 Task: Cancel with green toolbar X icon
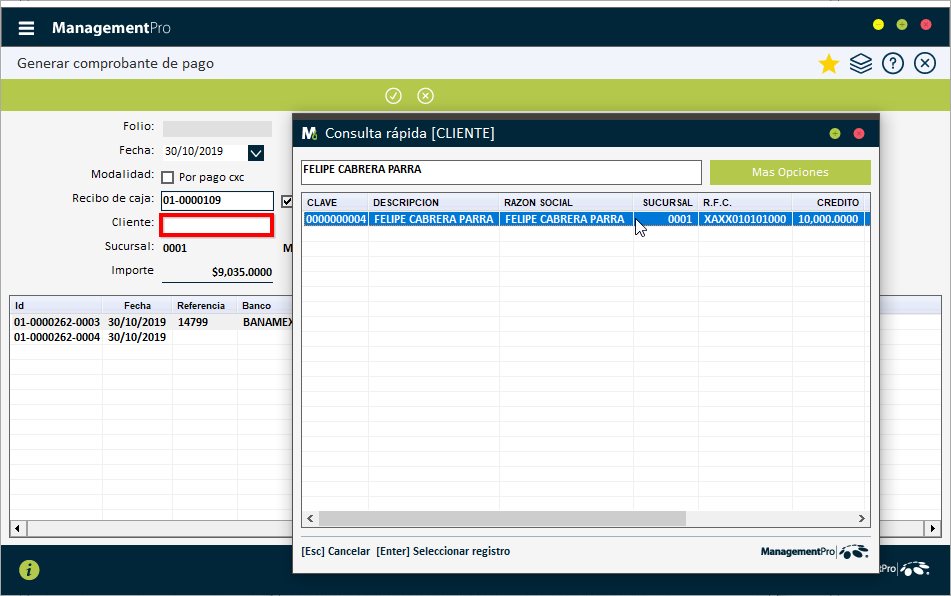pyautogui.click(x=425, y=96)
